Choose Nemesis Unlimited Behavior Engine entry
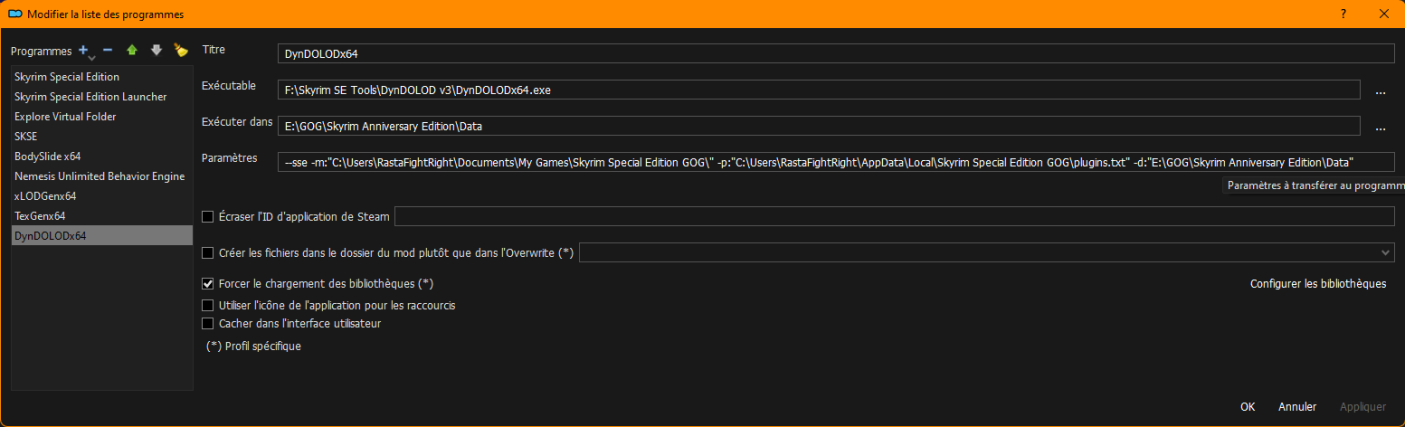 click(99, 176)
